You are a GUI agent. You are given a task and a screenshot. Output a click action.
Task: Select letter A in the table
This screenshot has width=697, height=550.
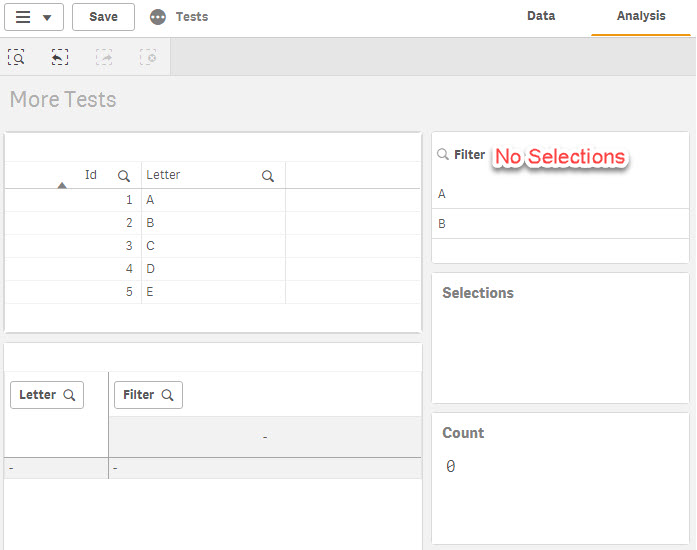150,200
